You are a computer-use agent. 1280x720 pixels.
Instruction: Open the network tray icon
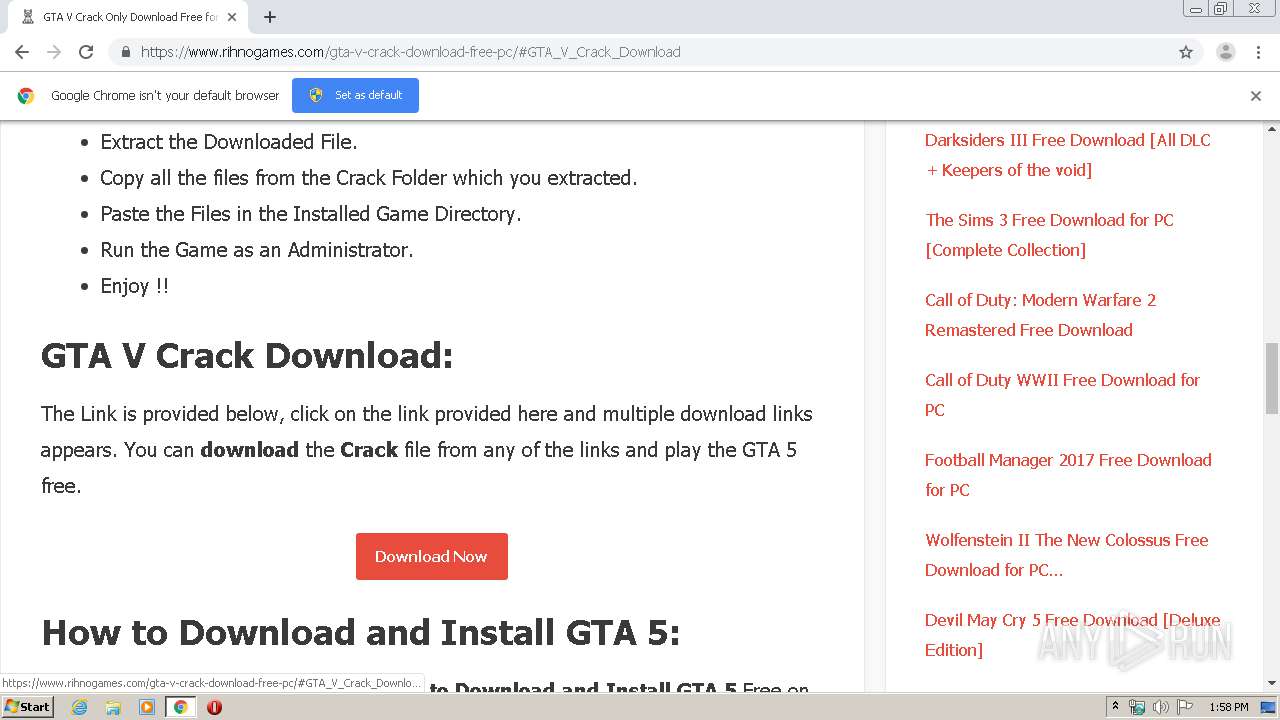pyautogui.click(x=1137, y=707)
